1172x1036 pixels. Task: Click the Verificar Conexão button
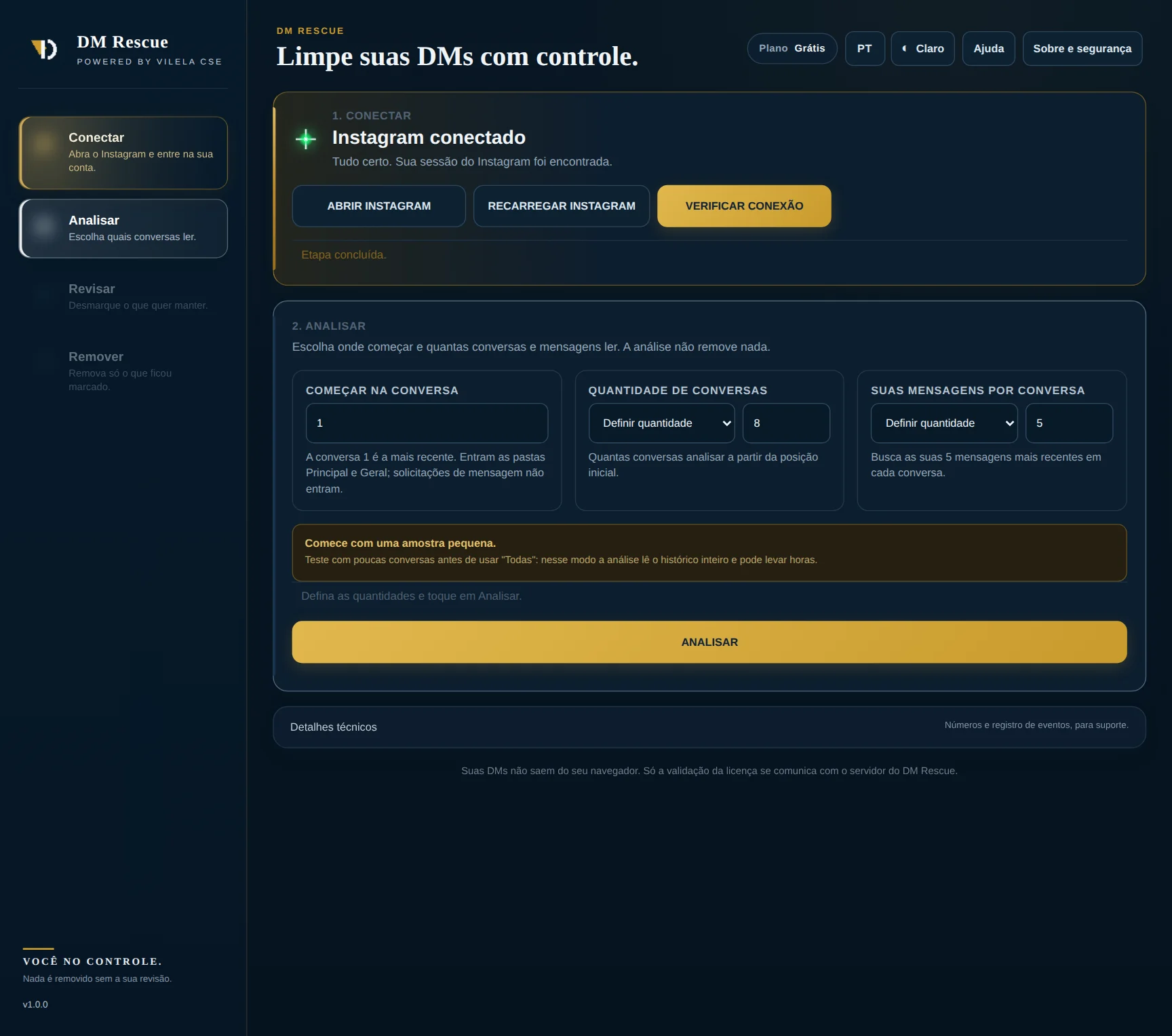744,206
